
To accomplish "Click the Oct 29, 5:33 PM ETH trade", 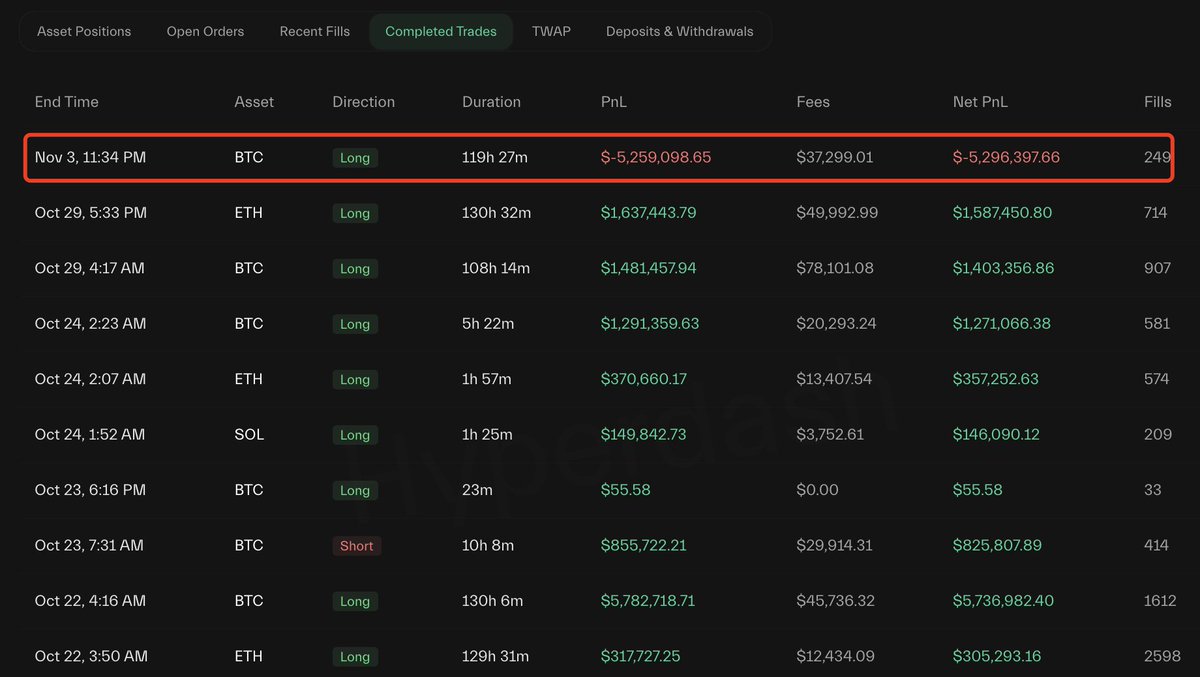I will tap(91, 213).
